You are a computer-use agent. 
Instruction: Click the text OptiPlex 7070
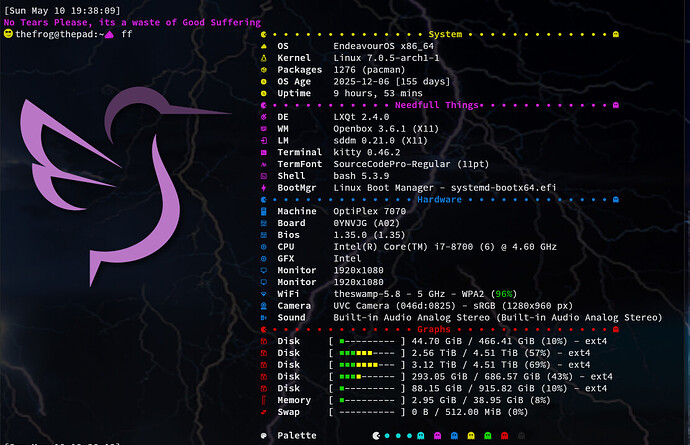(x=369, y=212)
